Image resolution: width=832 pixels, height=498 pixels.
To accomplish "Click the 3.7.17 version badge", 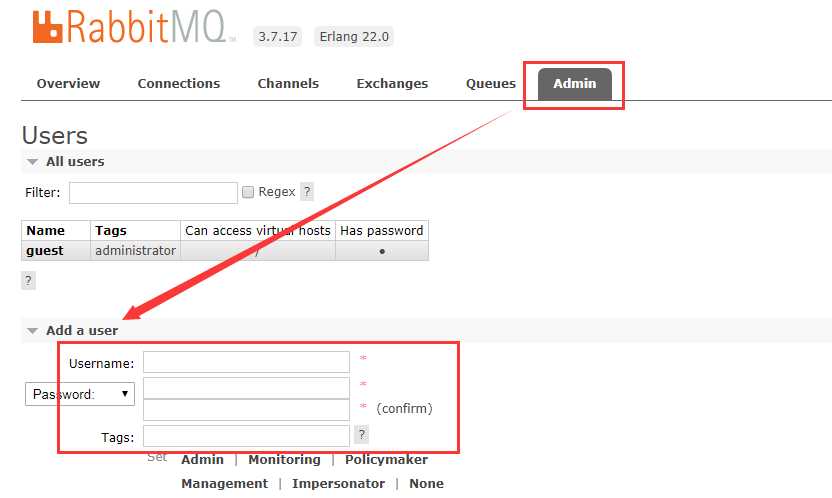I will [278, 37].
